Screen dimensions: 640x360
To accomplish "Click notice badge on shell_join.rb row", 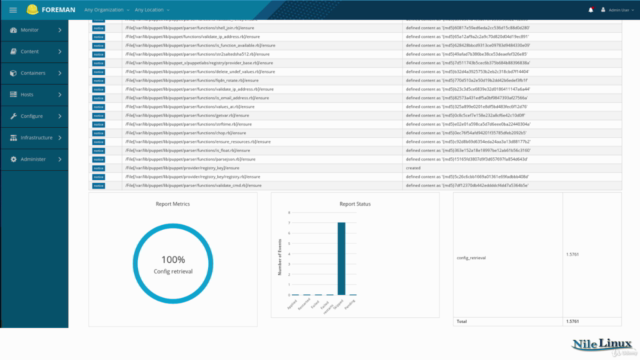I will (x=98, y=28).
